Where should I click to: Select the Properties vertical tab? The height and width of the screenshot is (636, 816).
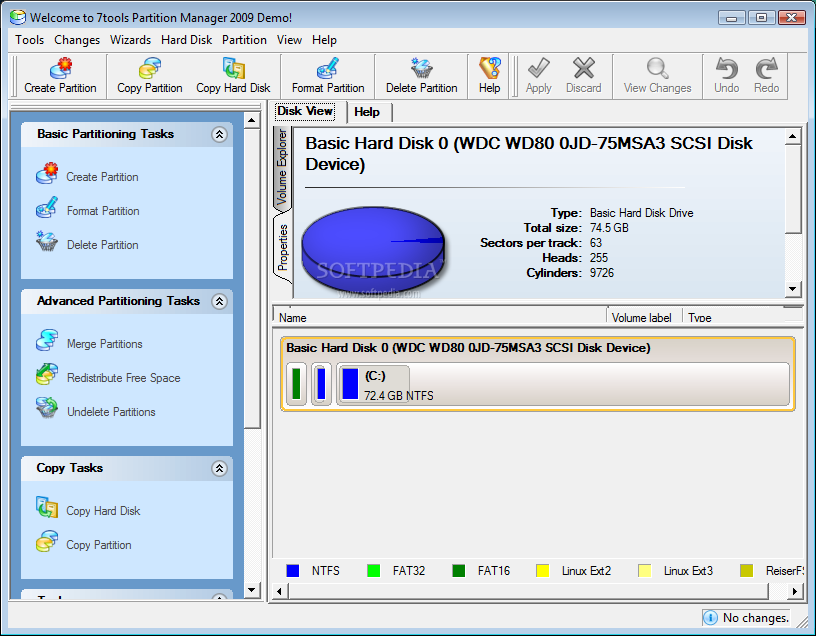[282, 247]
